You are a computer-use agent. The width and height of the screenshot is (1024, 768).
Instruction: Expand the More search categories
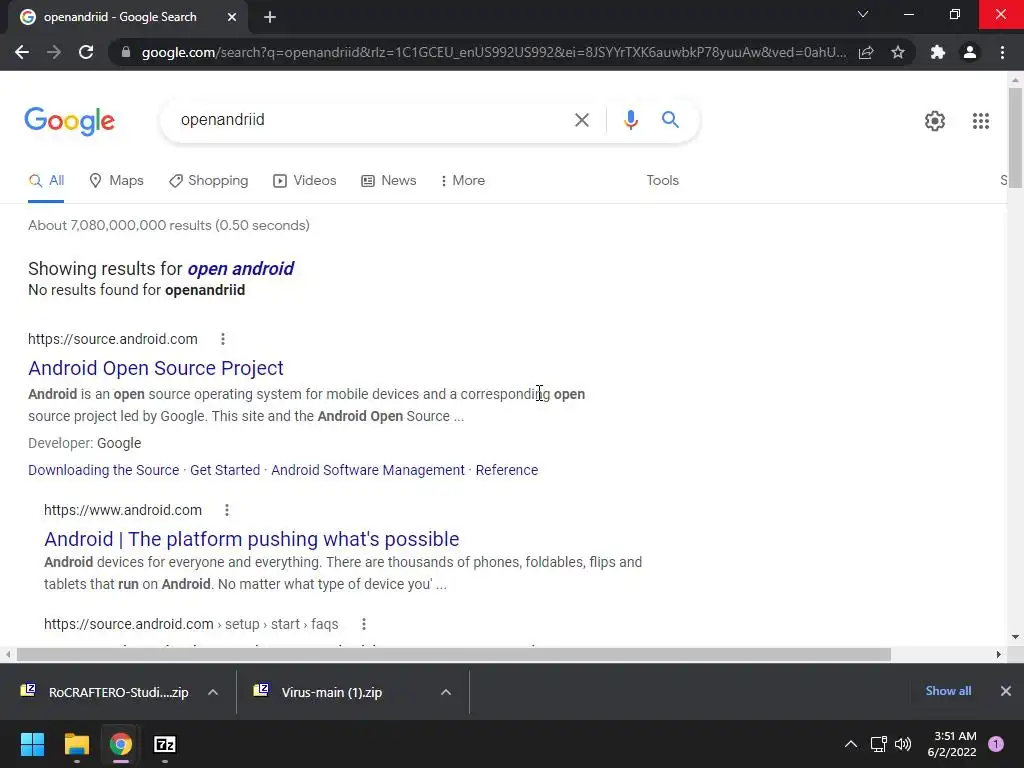coord(463,181)
